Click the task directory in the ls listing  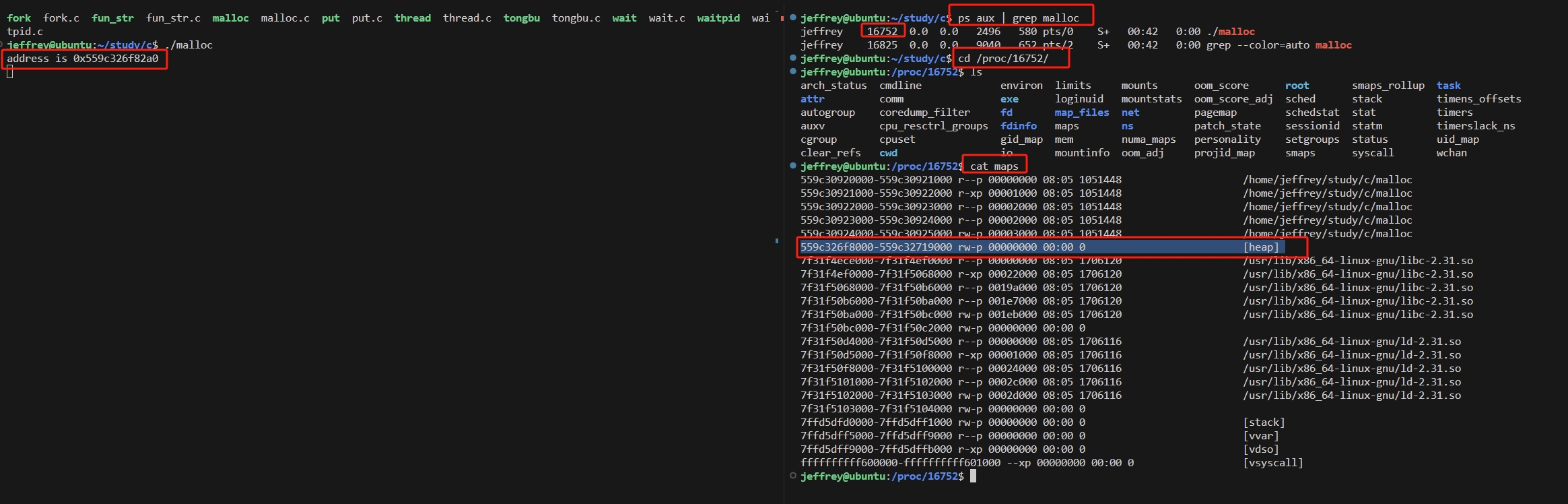click(1448, 86)
